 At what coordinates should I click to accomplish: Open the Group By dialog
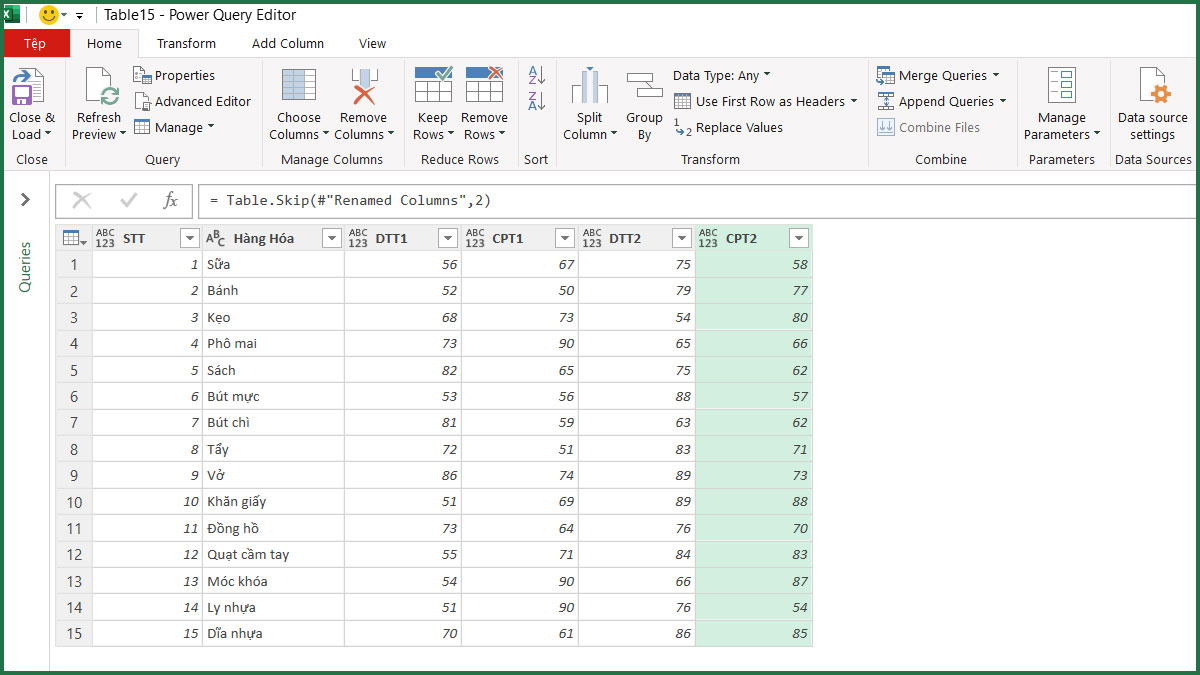644,100
